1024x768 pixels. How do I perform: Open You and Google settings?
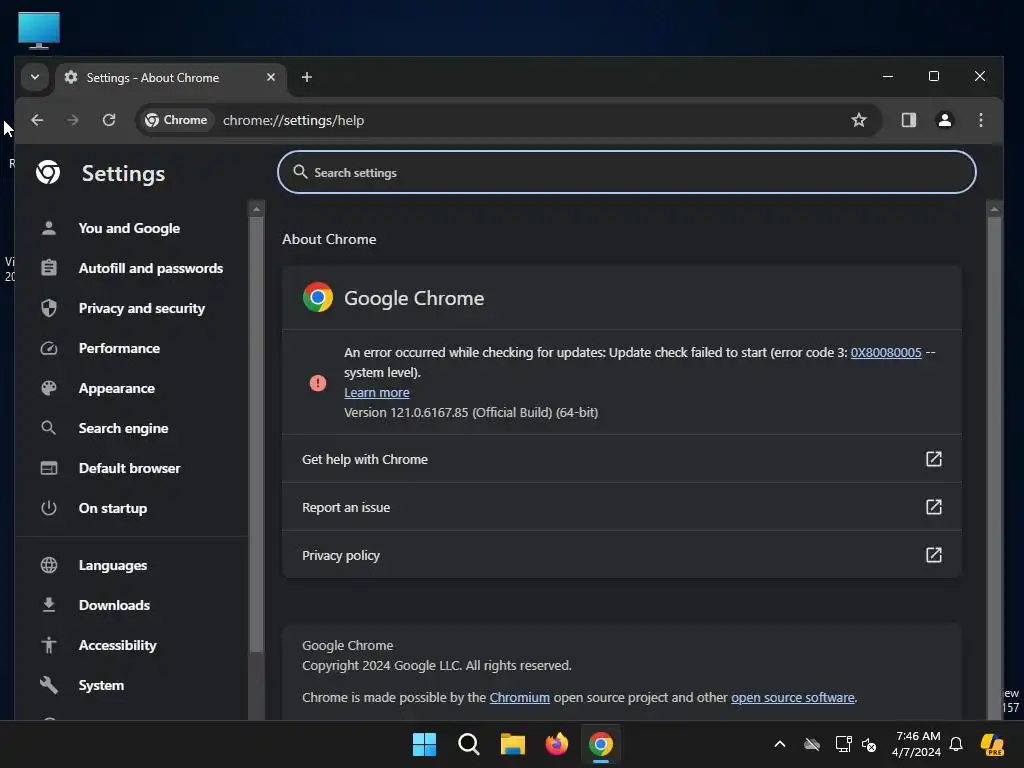129,228
